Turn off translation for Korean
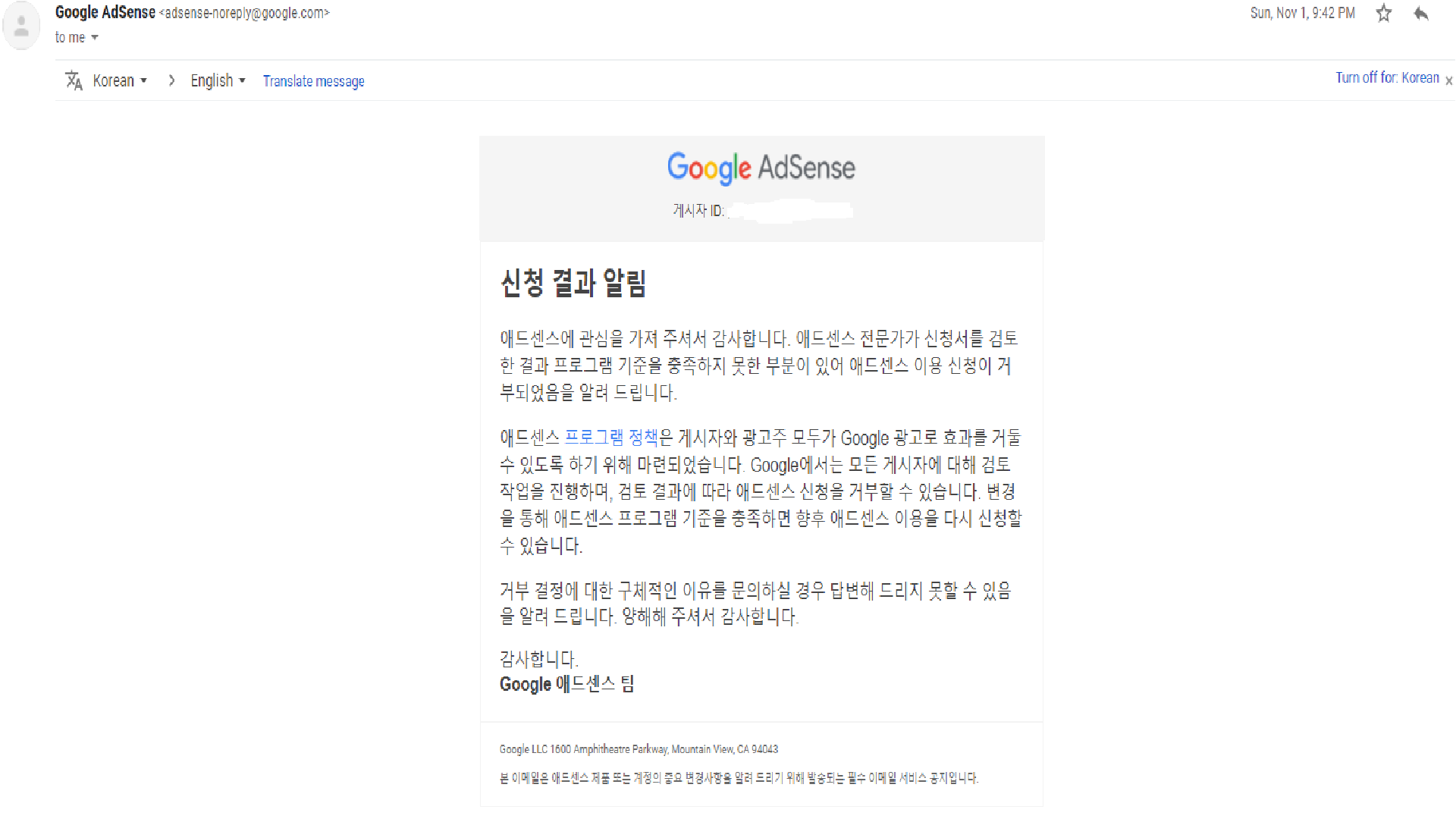 tap(1387, 77)
